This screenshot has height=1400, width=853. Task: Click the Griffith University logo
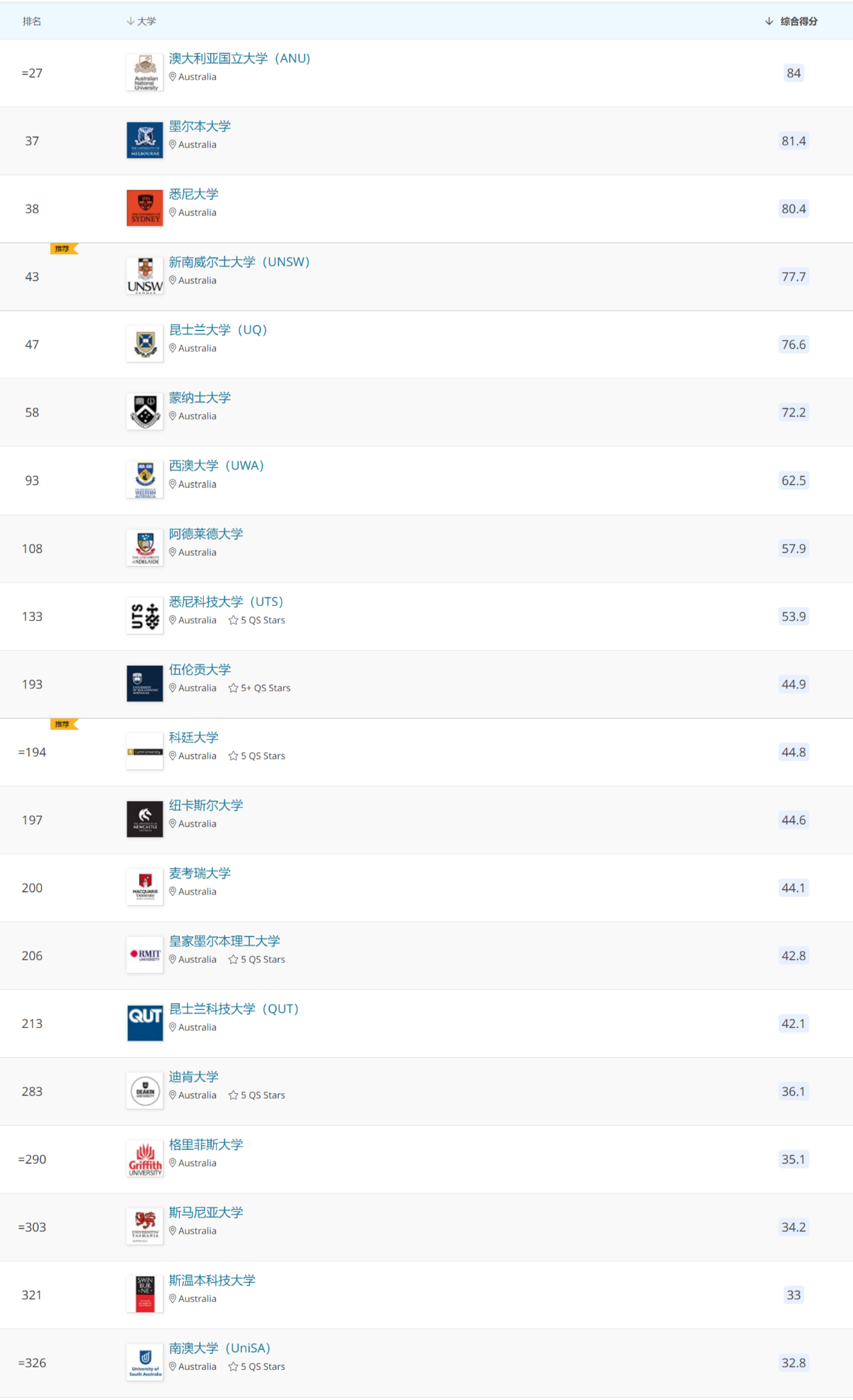point(145,1159)
